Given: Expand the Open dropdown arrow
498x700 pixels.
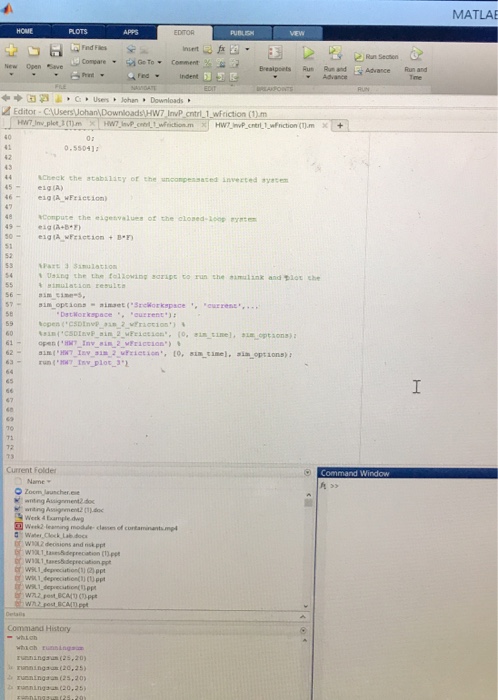Looking at the screenshot, I should pos(33,75).
